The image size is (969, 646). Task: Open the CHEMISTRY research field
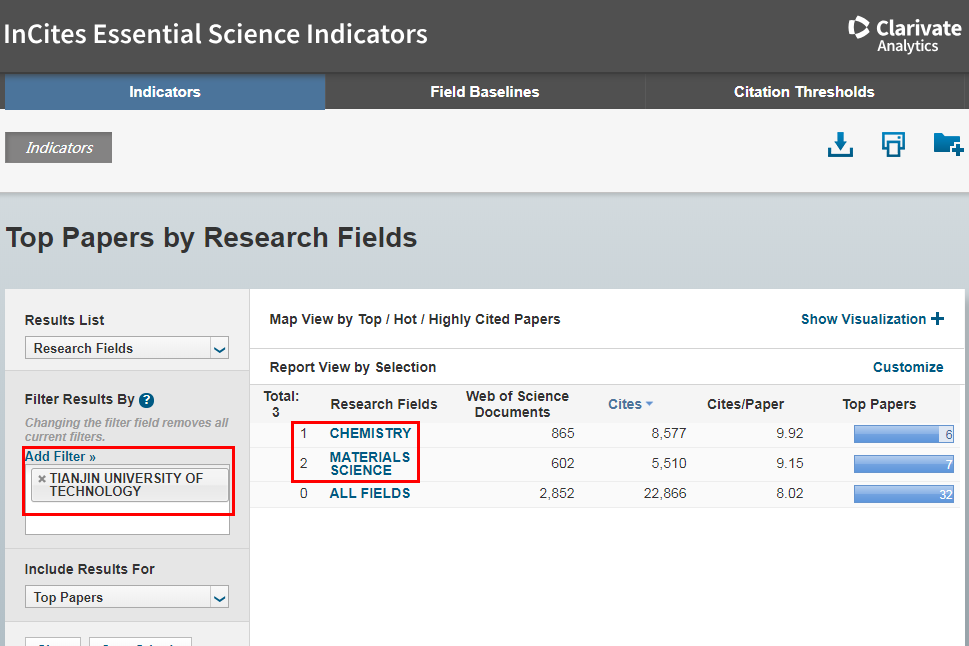370,433
